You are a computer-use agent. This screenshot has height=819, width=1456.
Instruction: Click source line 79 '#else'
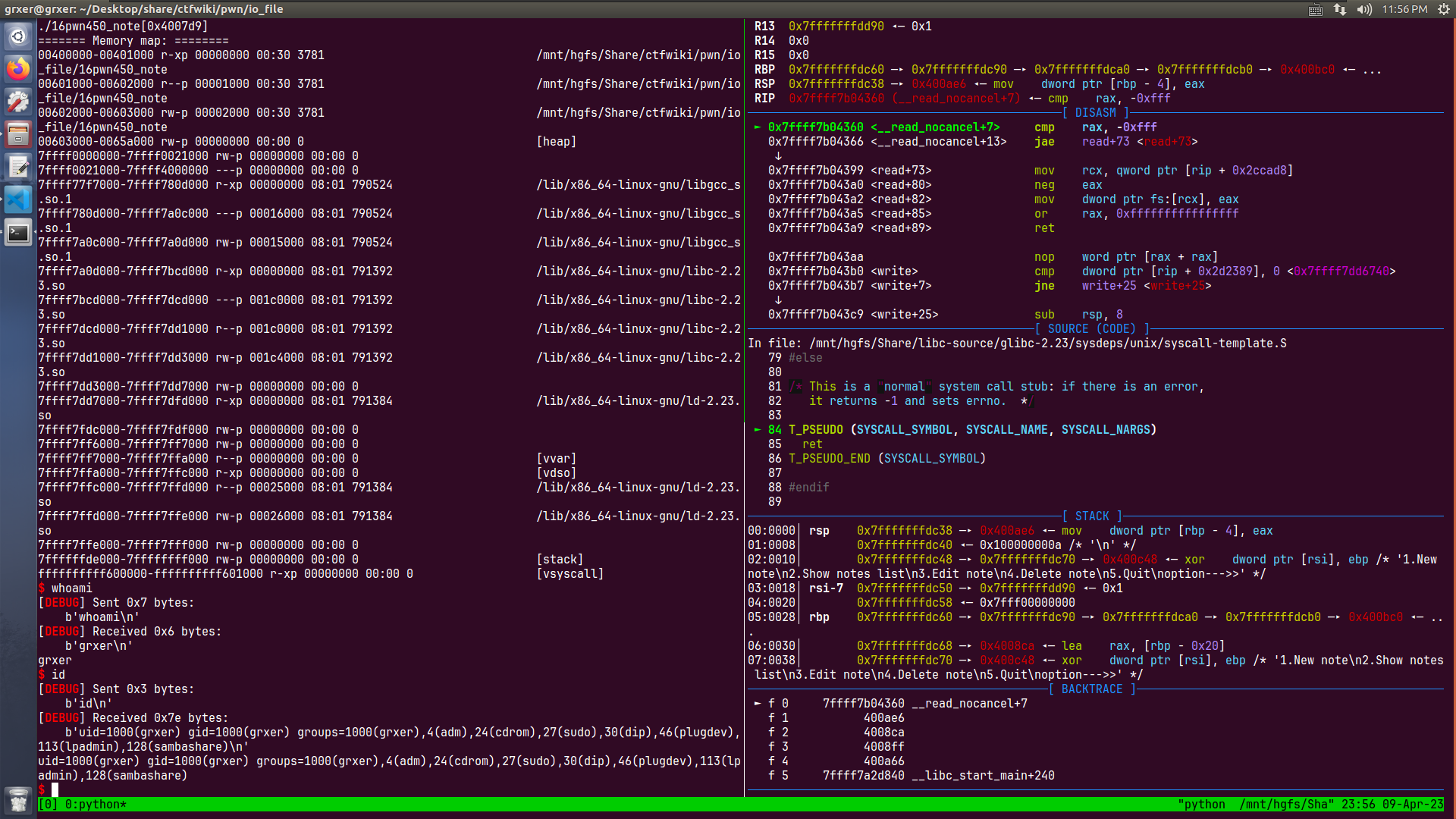point(795,358)
